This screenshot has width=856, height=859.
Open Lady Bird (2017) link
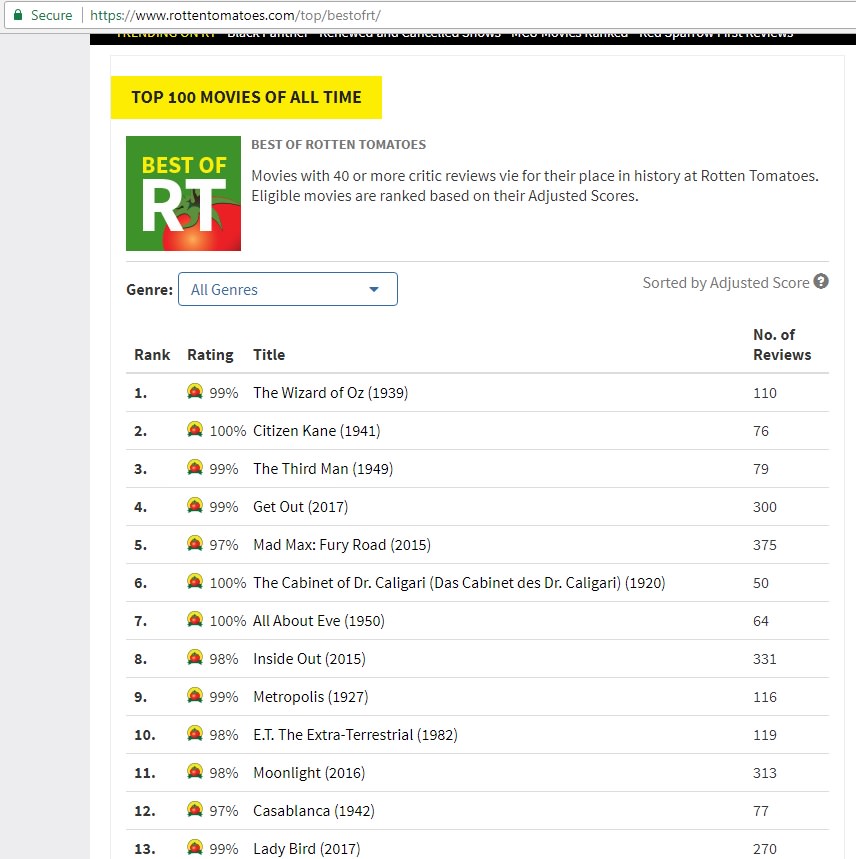pyautogui.click(x=307, y=849)
